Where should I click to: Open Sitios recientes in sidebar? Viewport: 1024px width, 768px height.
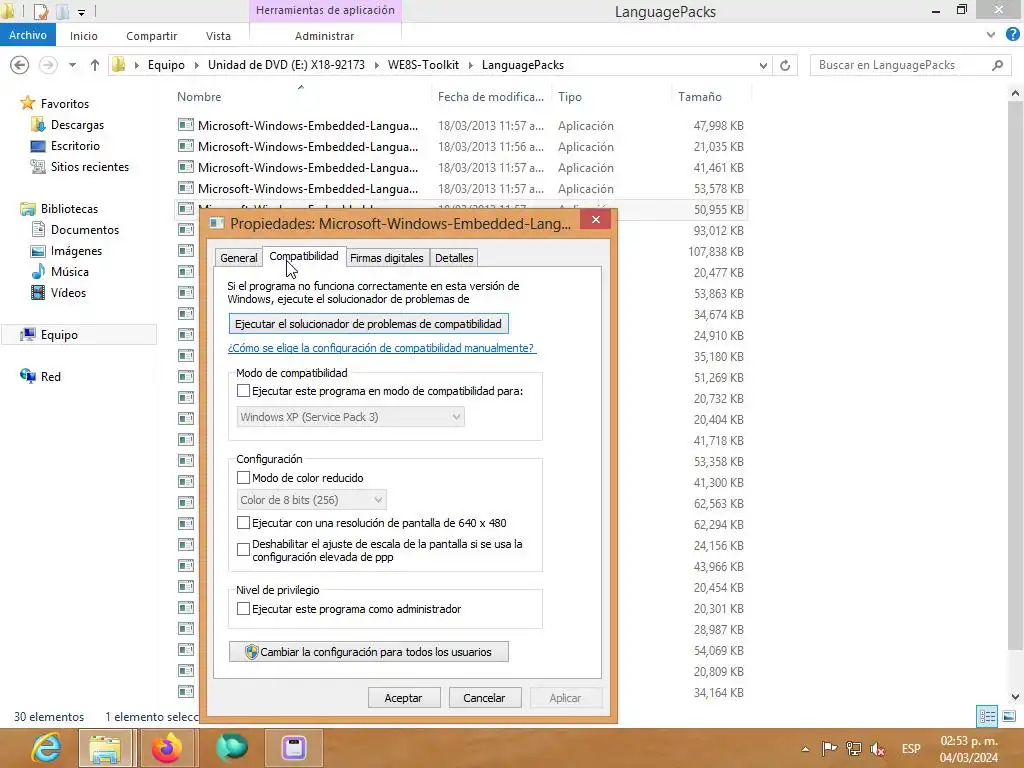(x=89, y=167)
